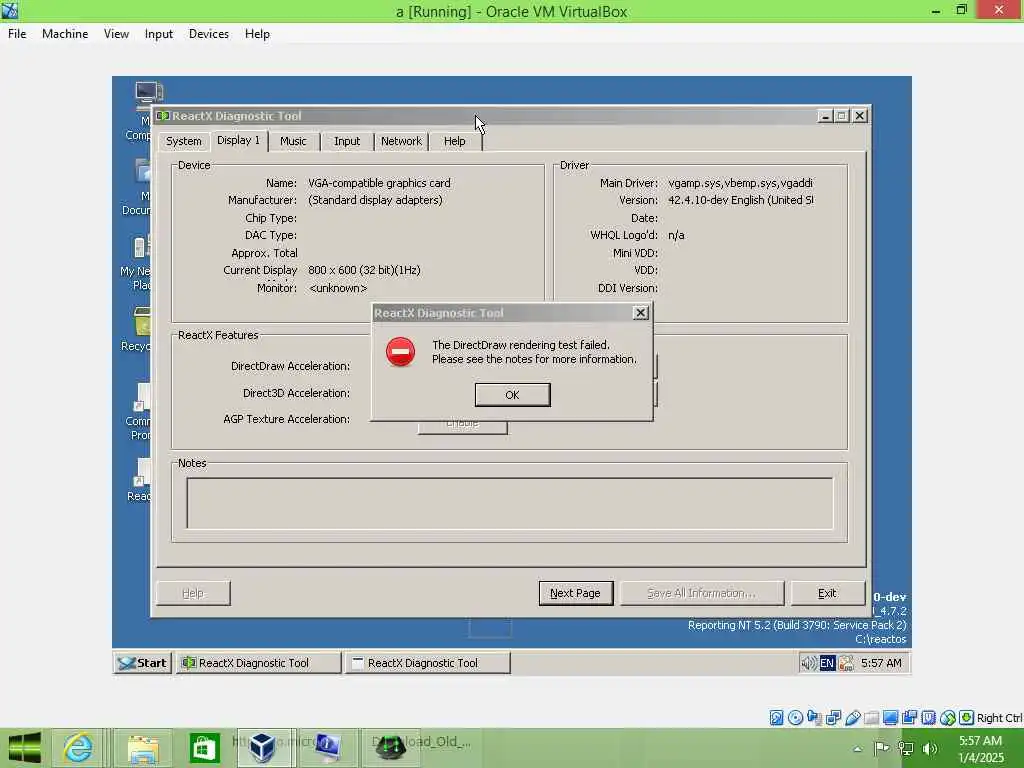Open VirtualBox File menu

pos(17,34)
